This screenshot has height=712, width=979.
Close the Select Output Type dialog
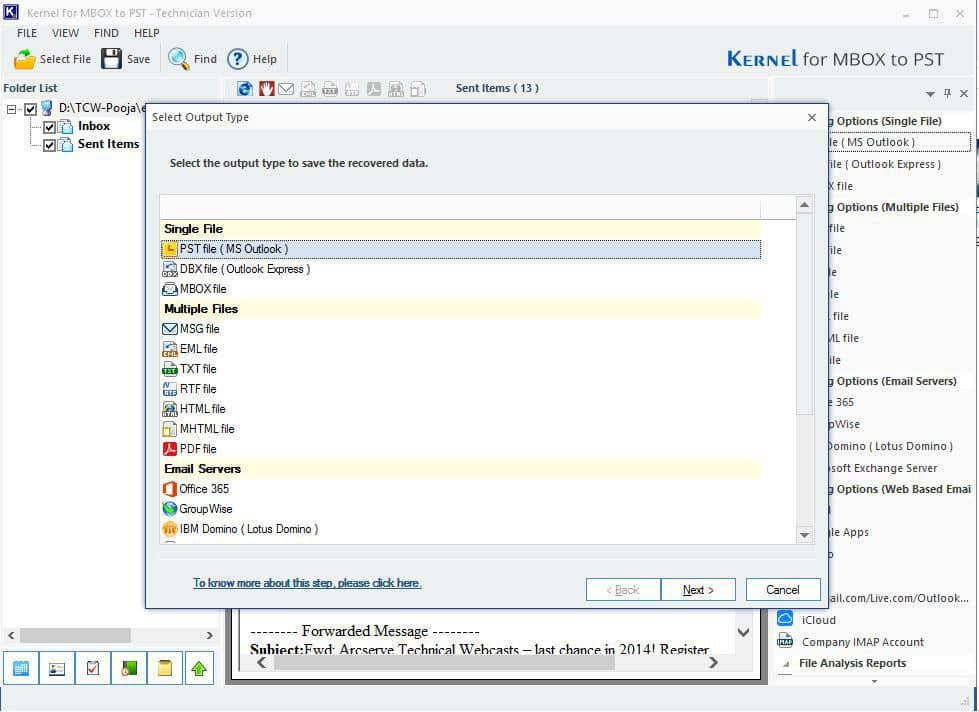812,117
